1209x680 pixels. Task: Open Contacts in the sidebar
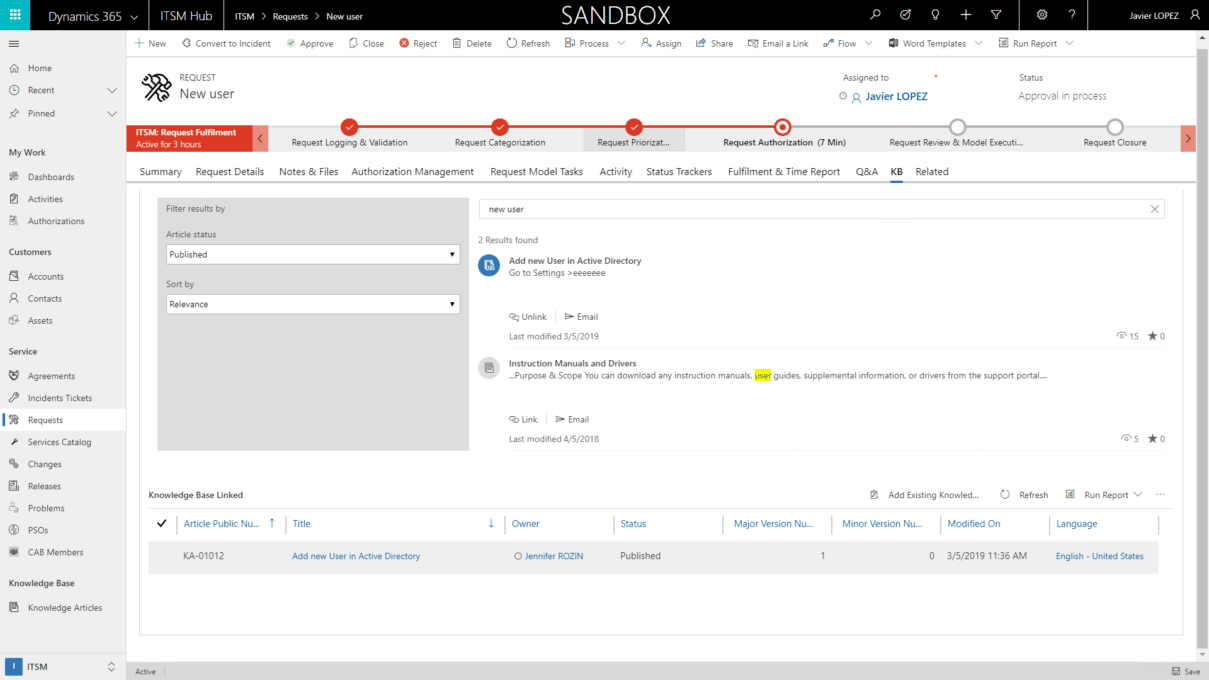pyautogui.click(x=45, y=298)
